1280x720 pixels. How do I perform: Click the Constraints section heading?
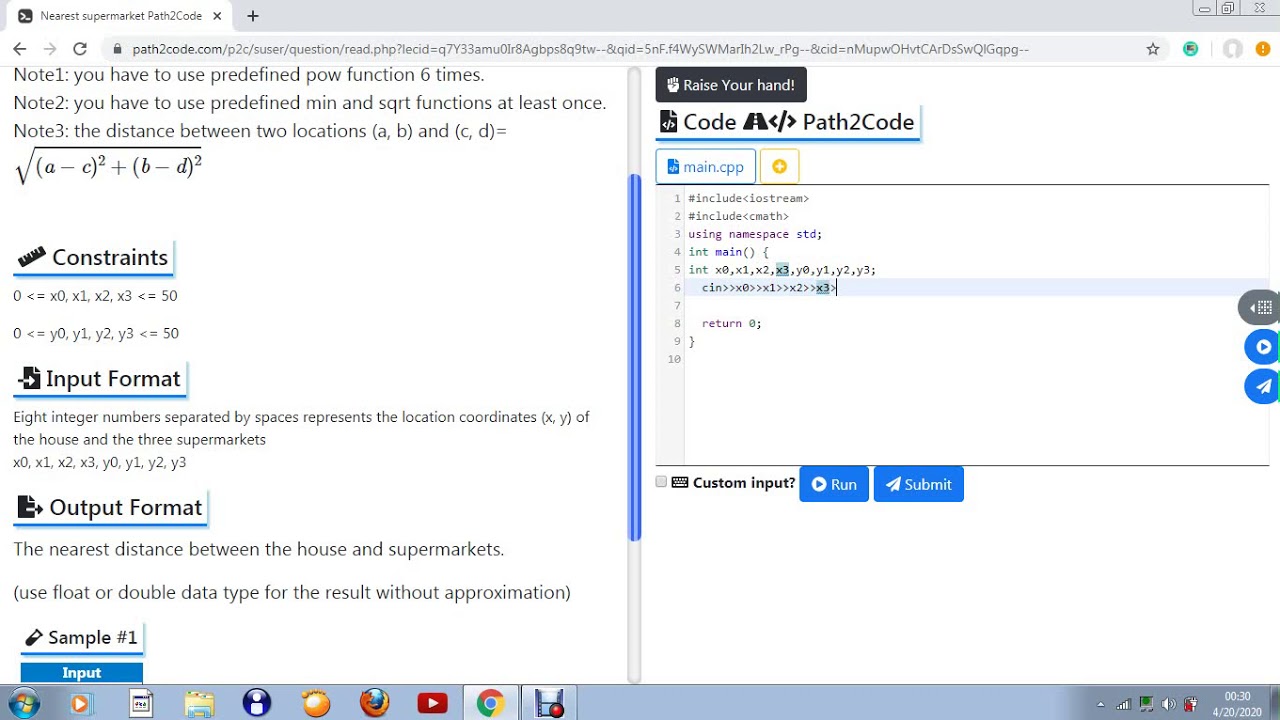93,257
